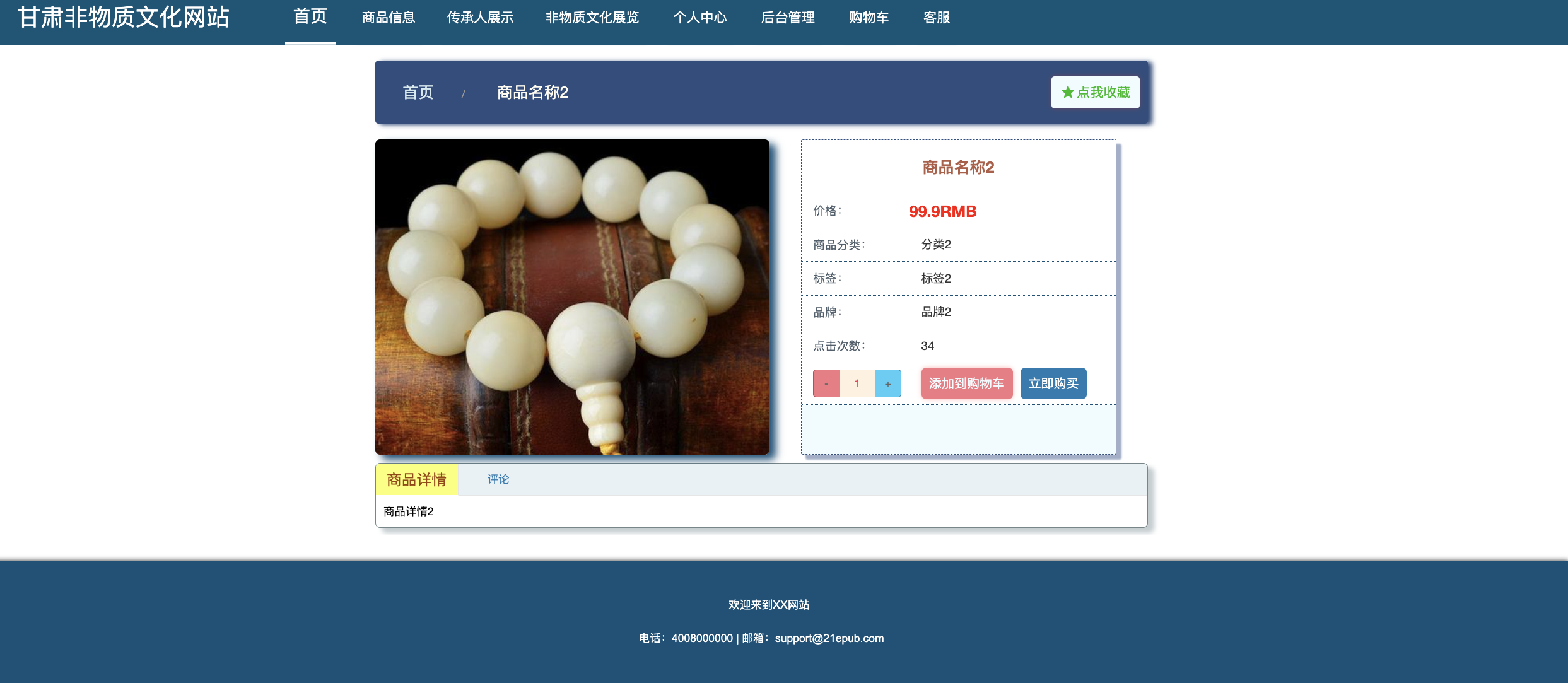1568x683 pixels.
Task: Click the star icon on the 点我收藏 button
Action: [x=1067, y=92]
